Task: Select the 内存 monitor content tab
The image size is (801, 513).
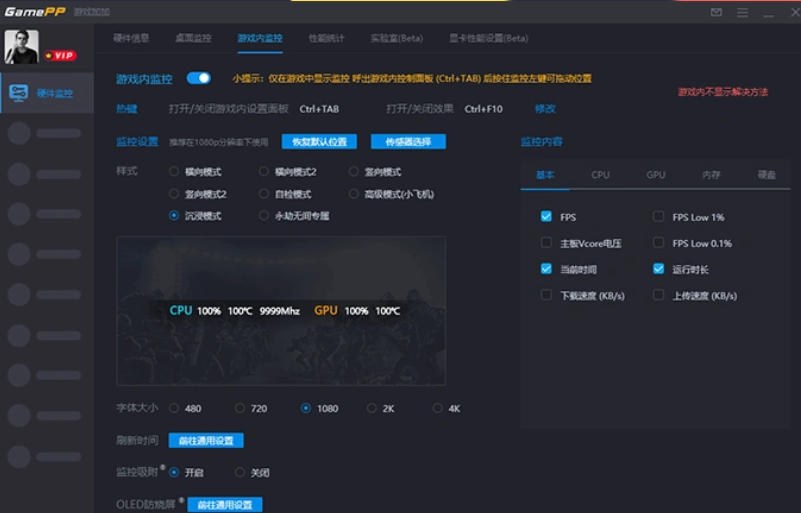Action: [x=711, y=175]
